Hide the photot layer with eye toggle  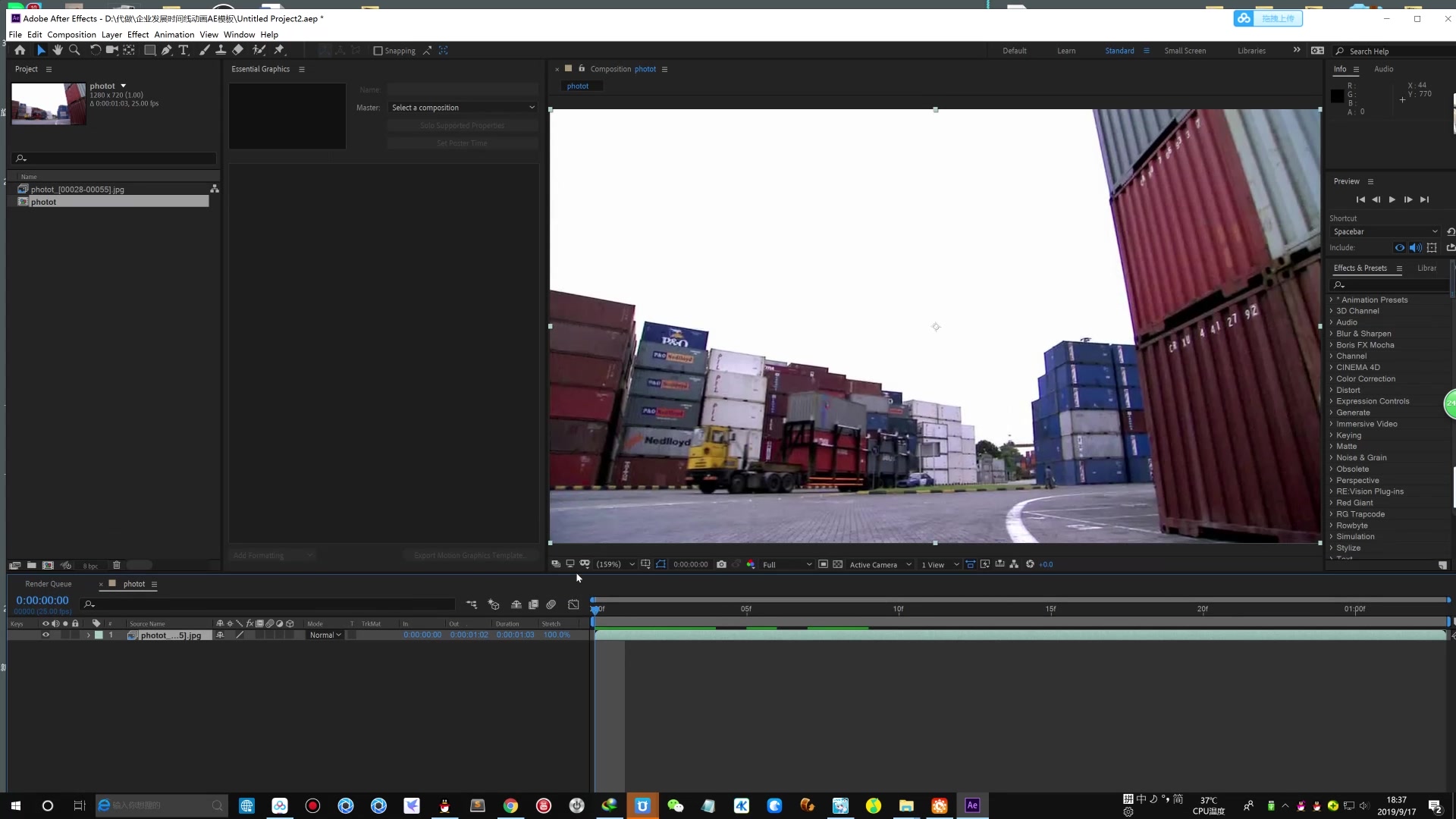coord(45,635)
